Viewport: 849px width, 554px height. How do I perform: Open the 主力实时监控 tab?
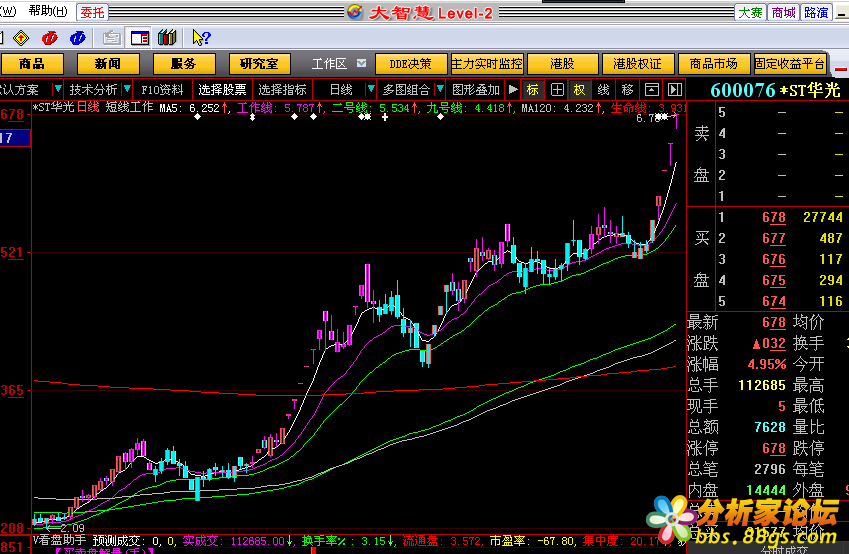click(x=487, y=64)
